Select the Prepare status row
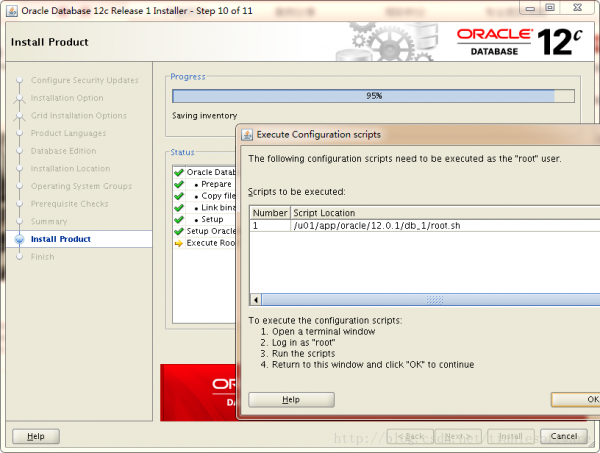Screen dimensions: 600x453 205,184
